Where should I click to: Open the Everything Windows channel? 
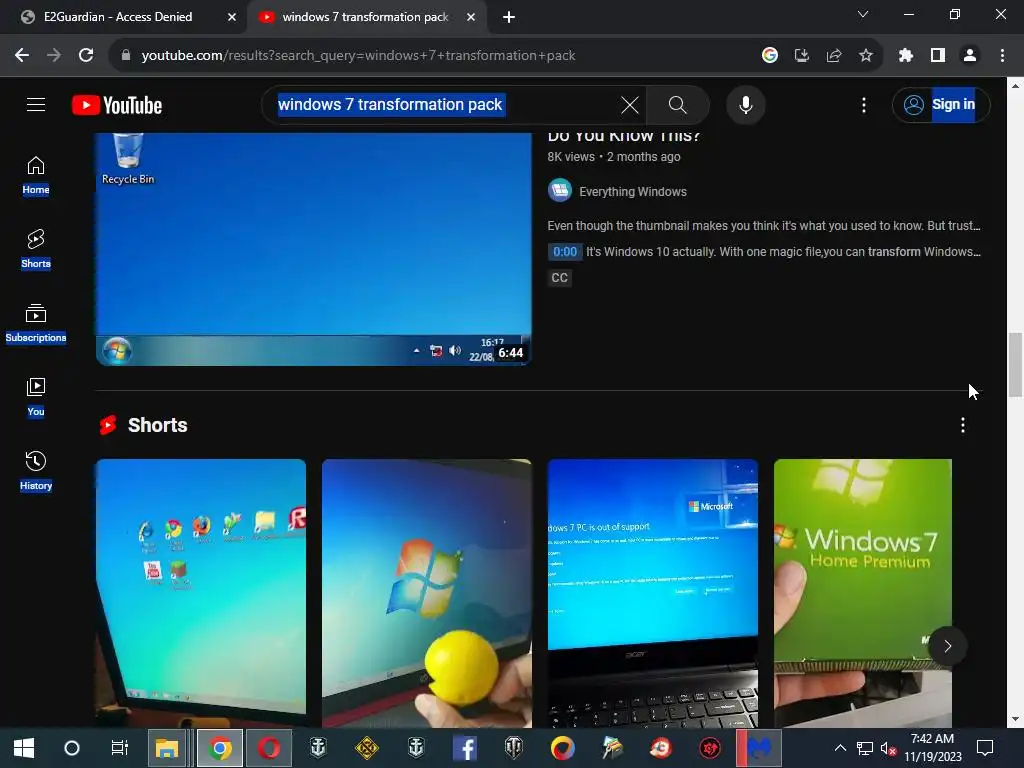[632, 191]
